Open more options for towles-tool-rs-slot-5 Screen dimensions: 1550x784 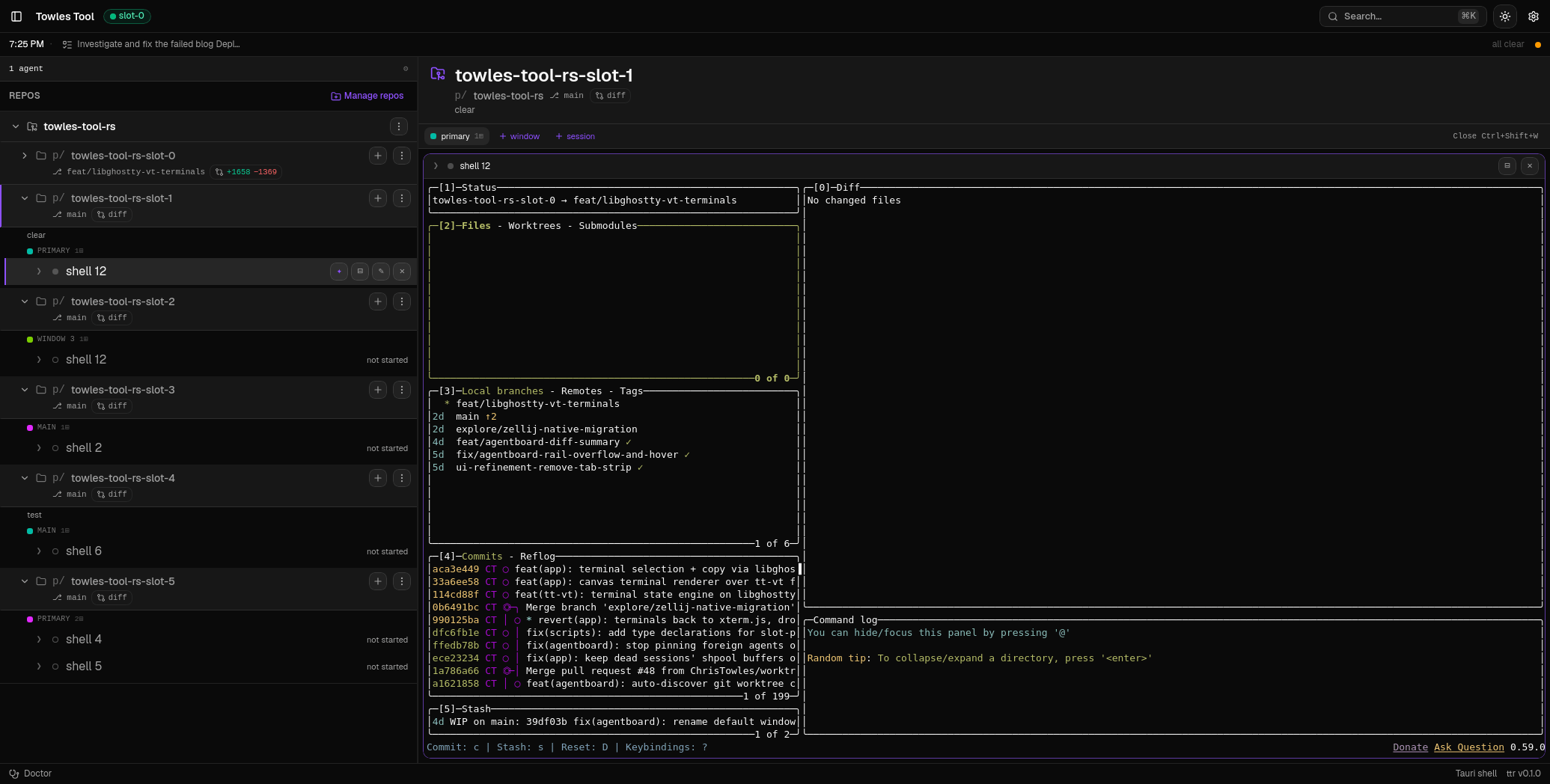(x=402, y=581)
